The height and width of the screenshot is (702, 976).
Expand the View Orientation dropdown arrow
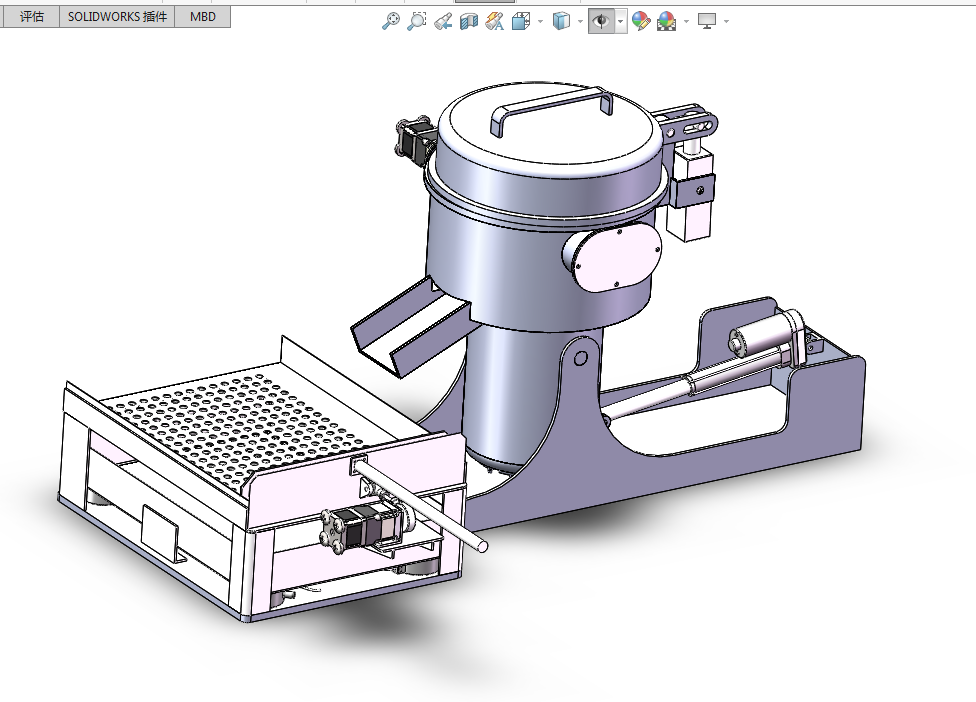(x=540, y=21)
